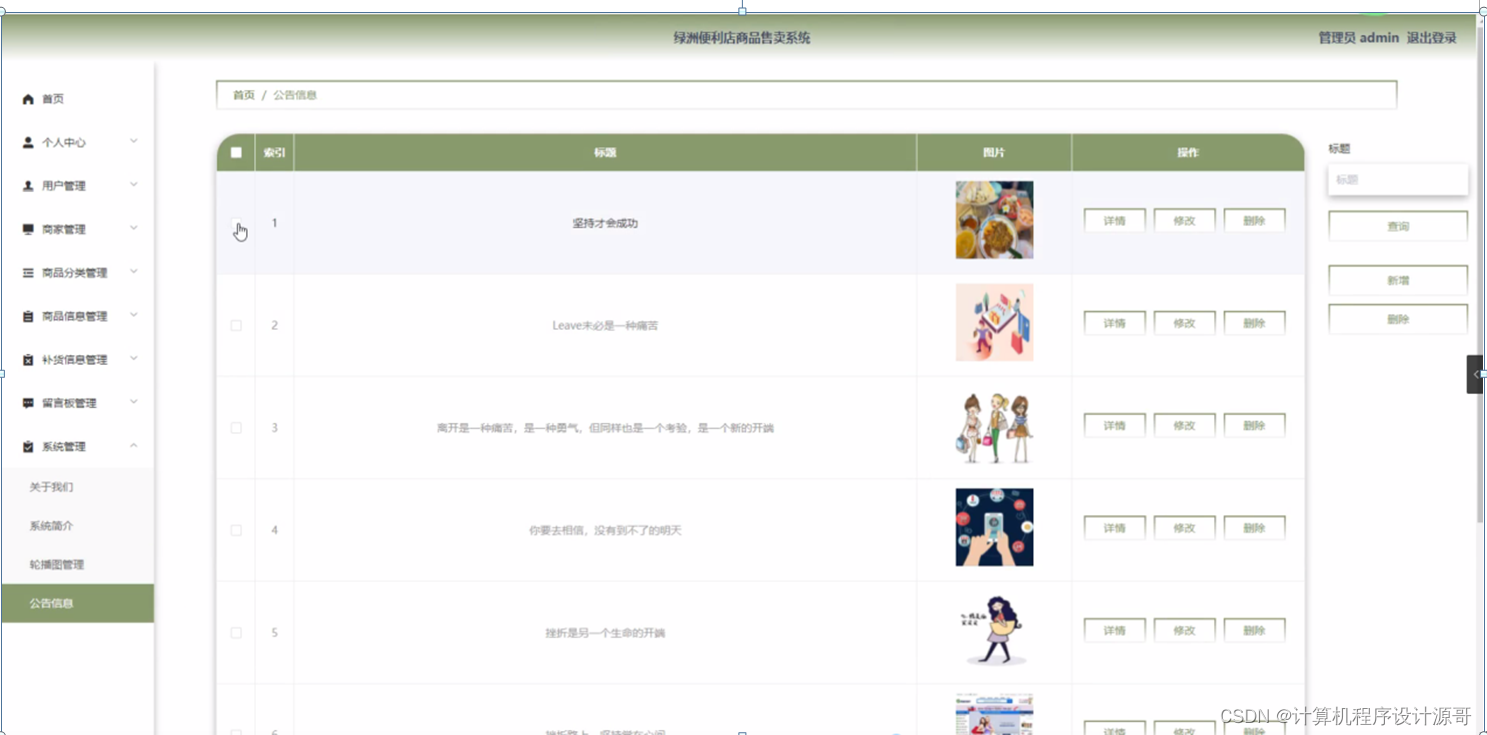1487x735 pixels.
Task: Click the 标题 column header
Action: click(x=605, y=153)
